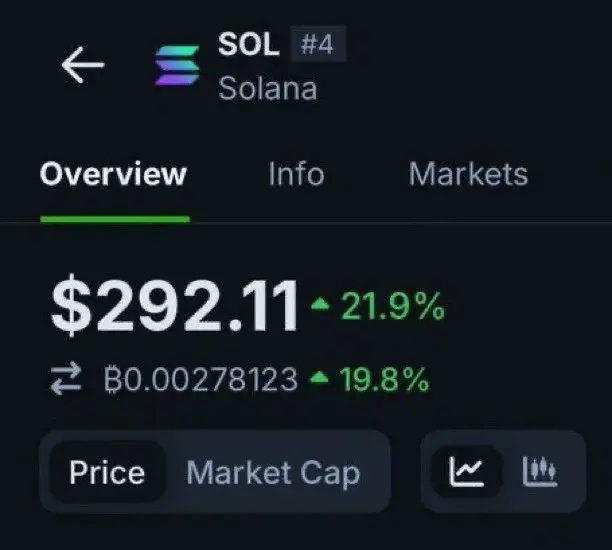Switch to the Info tab
612x550 pixels.
click(x=296, y=174)
